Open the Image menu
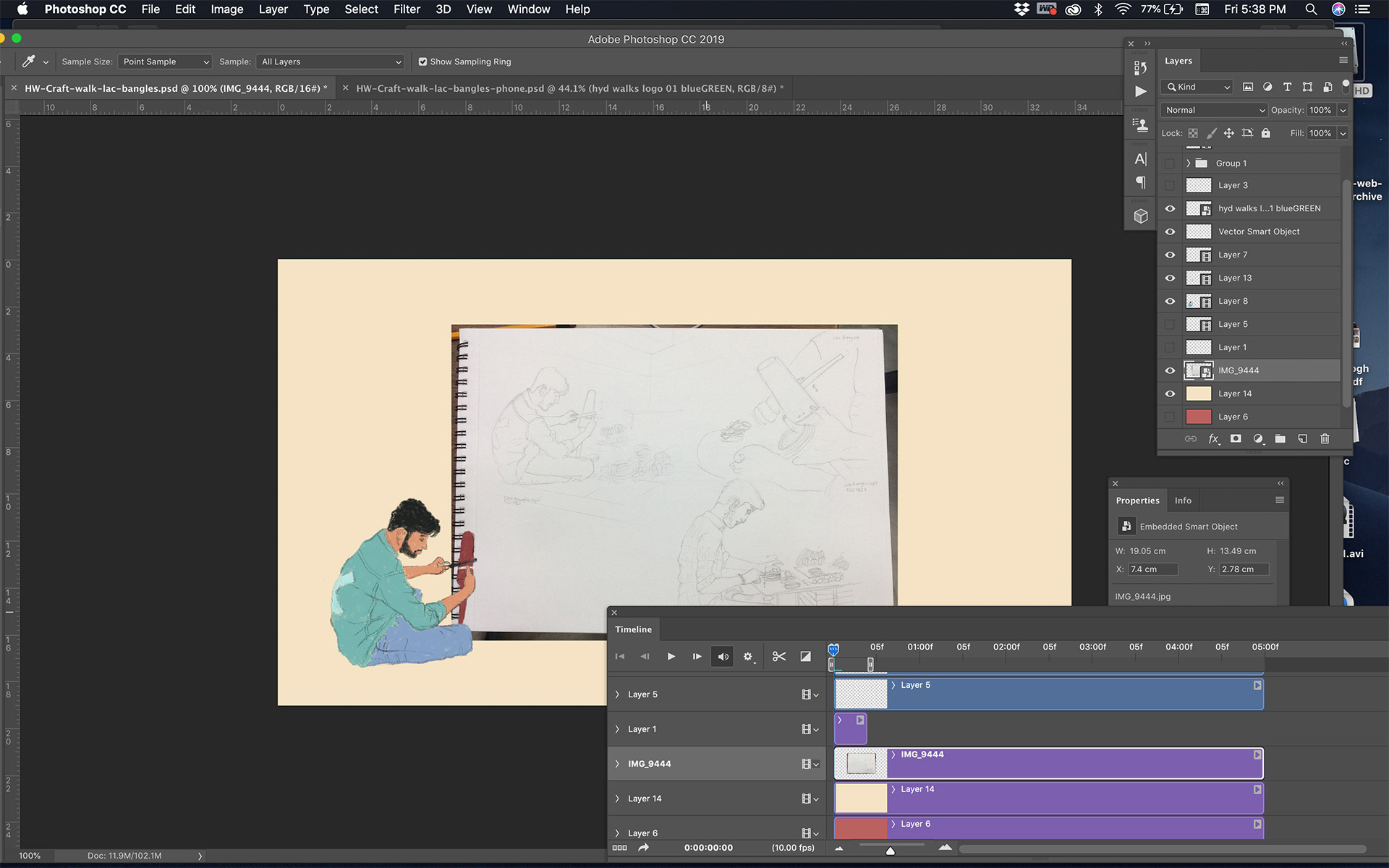The image size is (1389, 868). pos(226,9)
